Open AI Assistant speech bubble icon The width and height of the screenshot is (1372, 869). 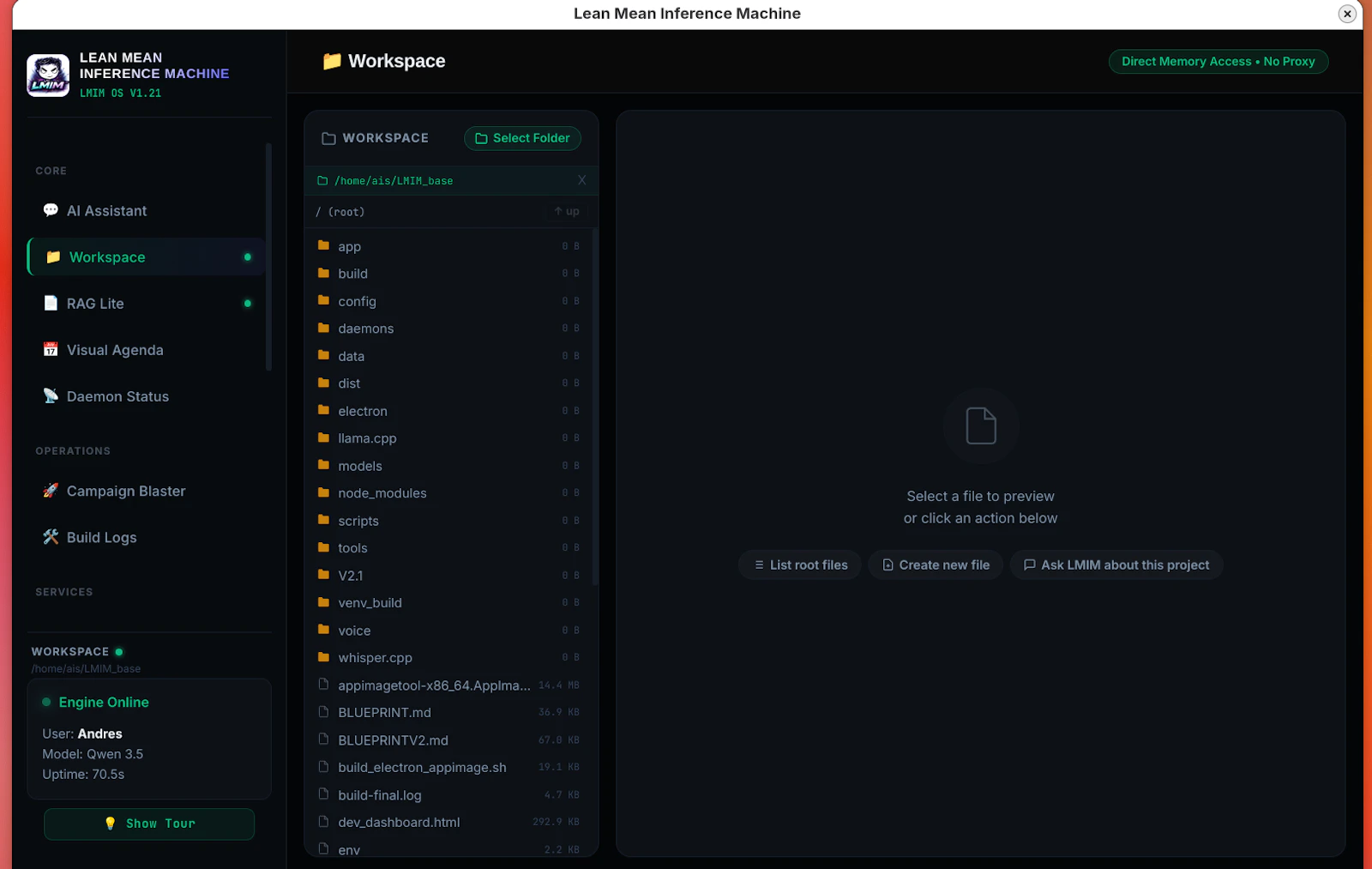(51, 210)
